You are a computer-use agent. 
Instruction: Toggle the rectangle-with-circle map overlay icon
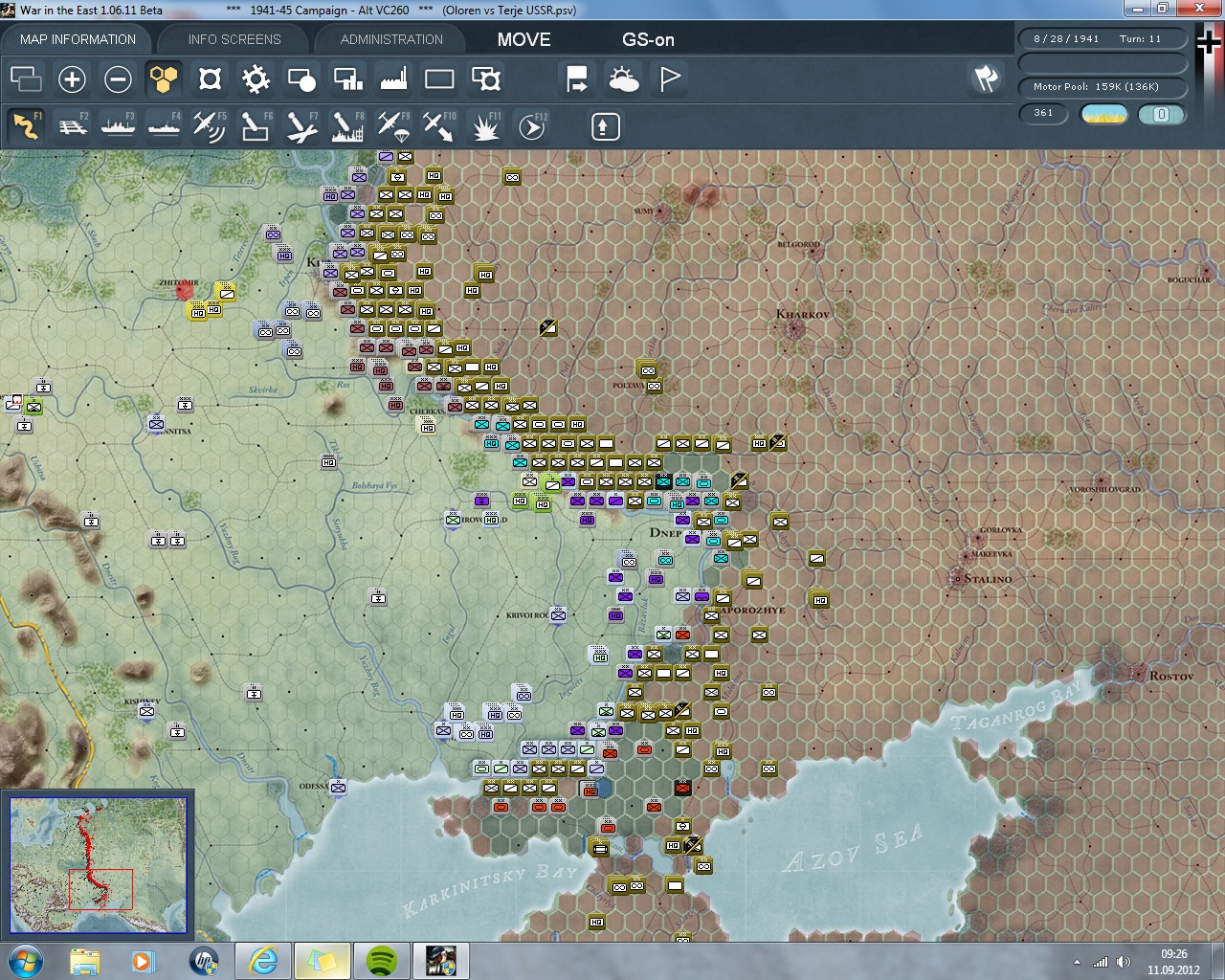click(x=301, y=79)
